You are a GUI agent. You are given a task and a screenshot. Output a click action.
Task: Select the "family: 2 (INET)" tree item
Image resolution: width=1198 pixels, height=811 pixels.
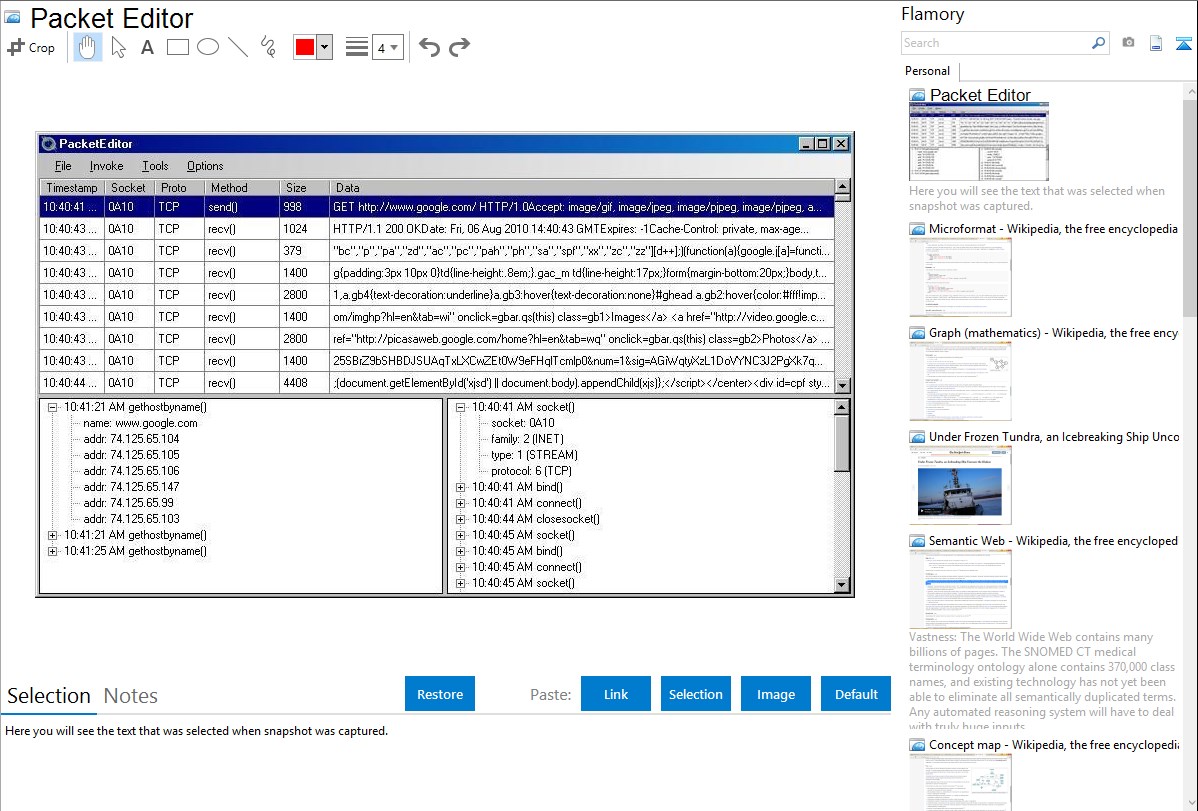tap(527, 439)
